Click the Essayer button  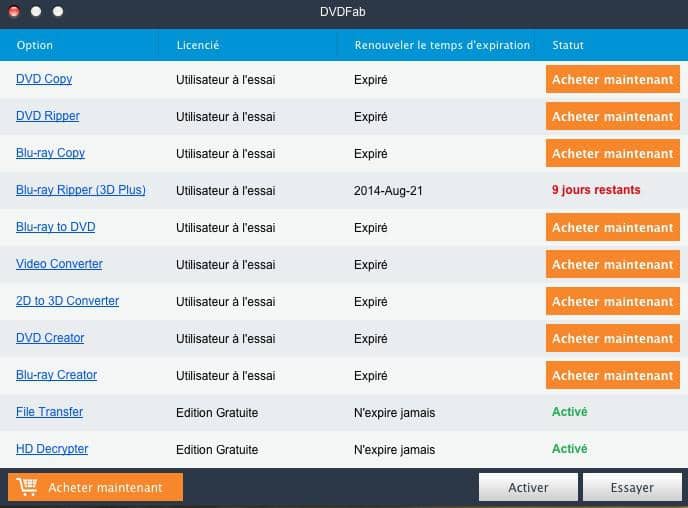632,487
